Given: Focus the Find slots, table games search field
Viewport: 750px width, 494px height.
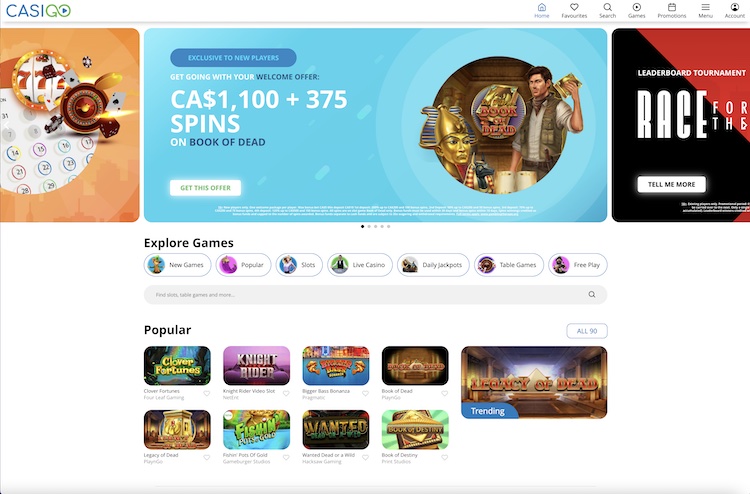Looking at the screenshot, I should 375,295.
